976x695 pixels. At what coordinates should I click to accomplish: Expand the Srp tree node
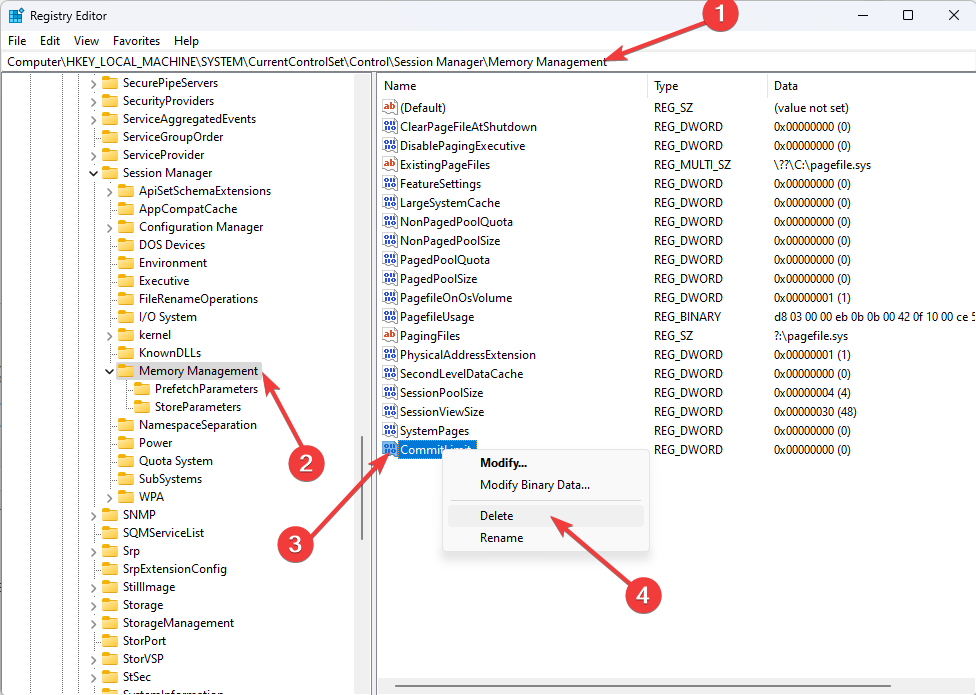tap(93, 551)
